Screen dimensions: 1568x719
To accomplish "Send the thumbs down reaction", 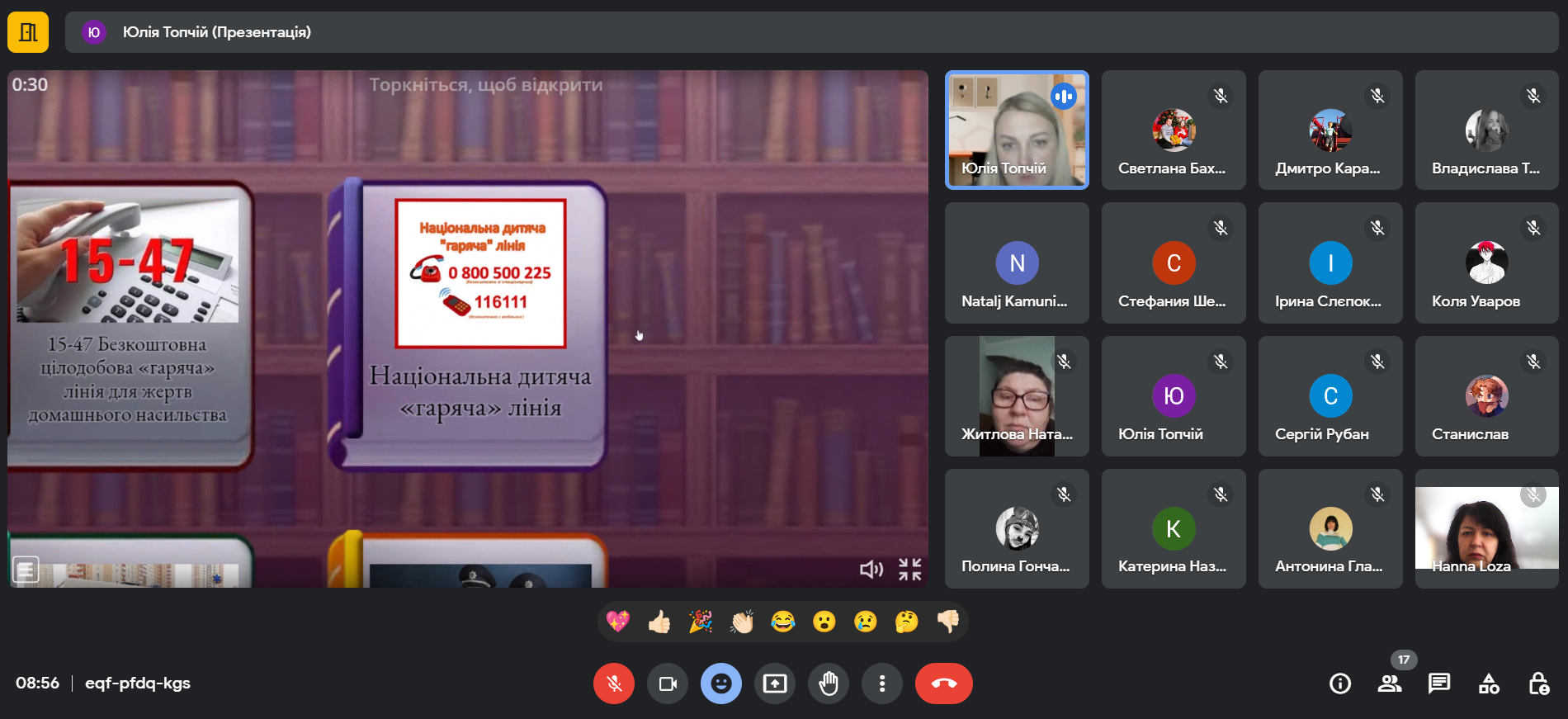I will point(947,622).
